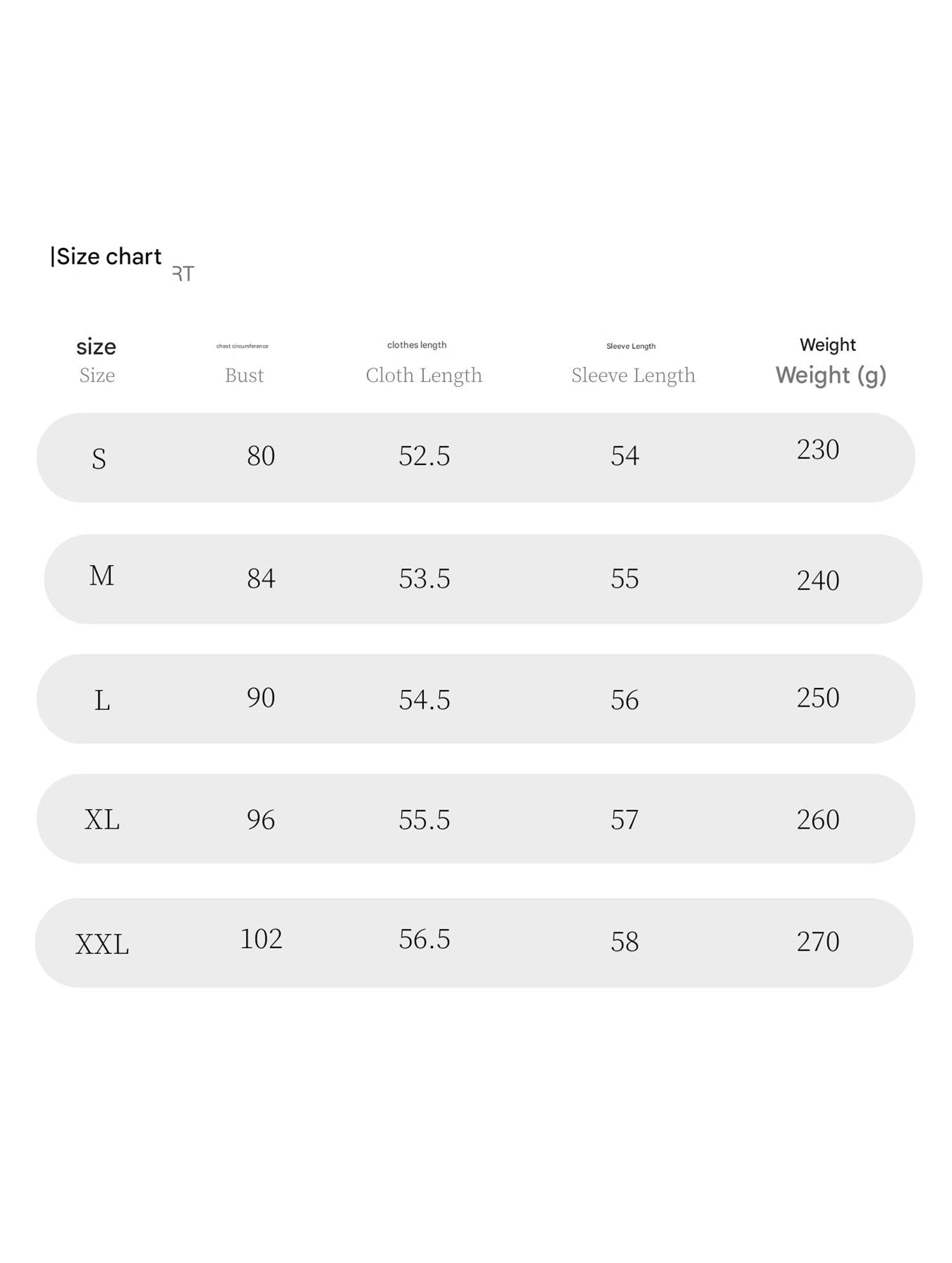952x1263 pixels.
Task: Click weight value 270
Action: pos(818,942)
